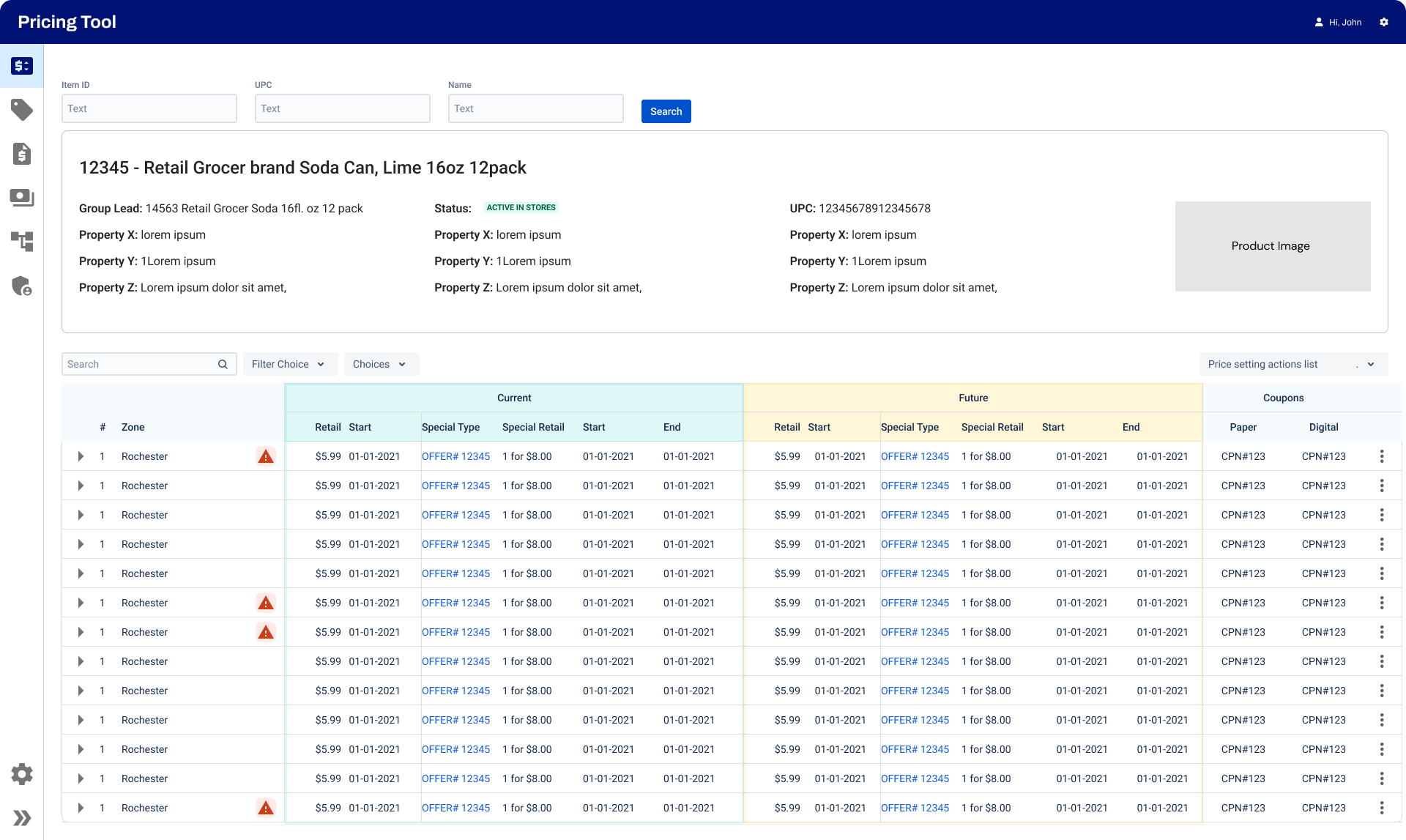Open OFFER# 12345 link in last row Current section
The height and width of the screenshot is (840, 1406).
coord(455,808)
